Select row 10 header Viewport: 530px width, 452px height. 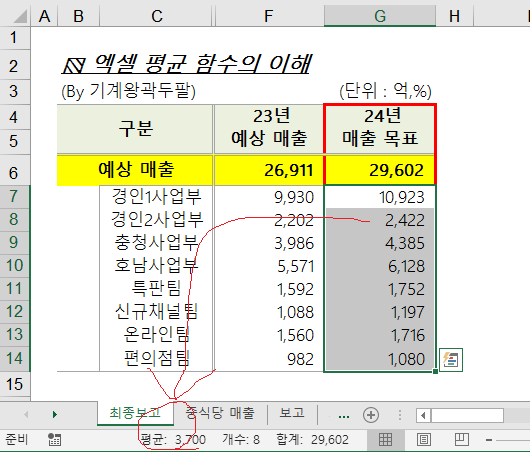15,266
